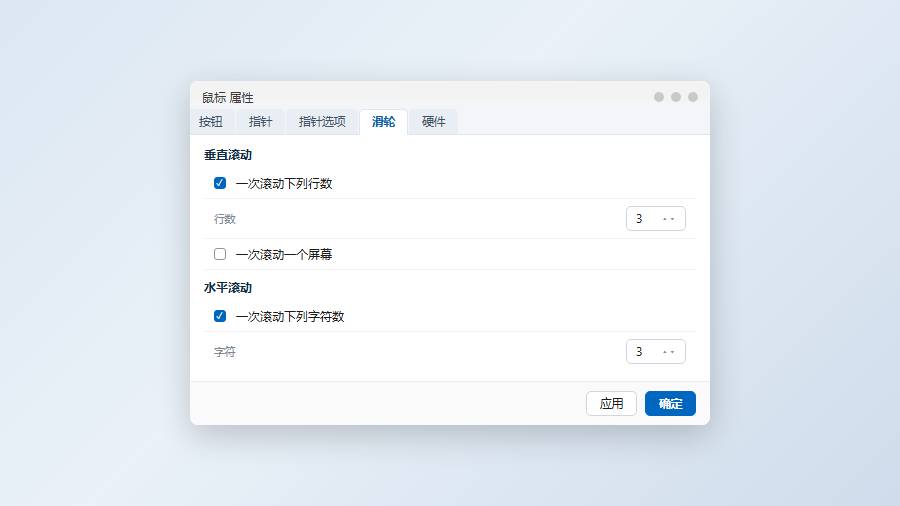The height and width of the screenshot is (506, 900).
Task: Click the 字符 number value 3
Action: point(639,352)
